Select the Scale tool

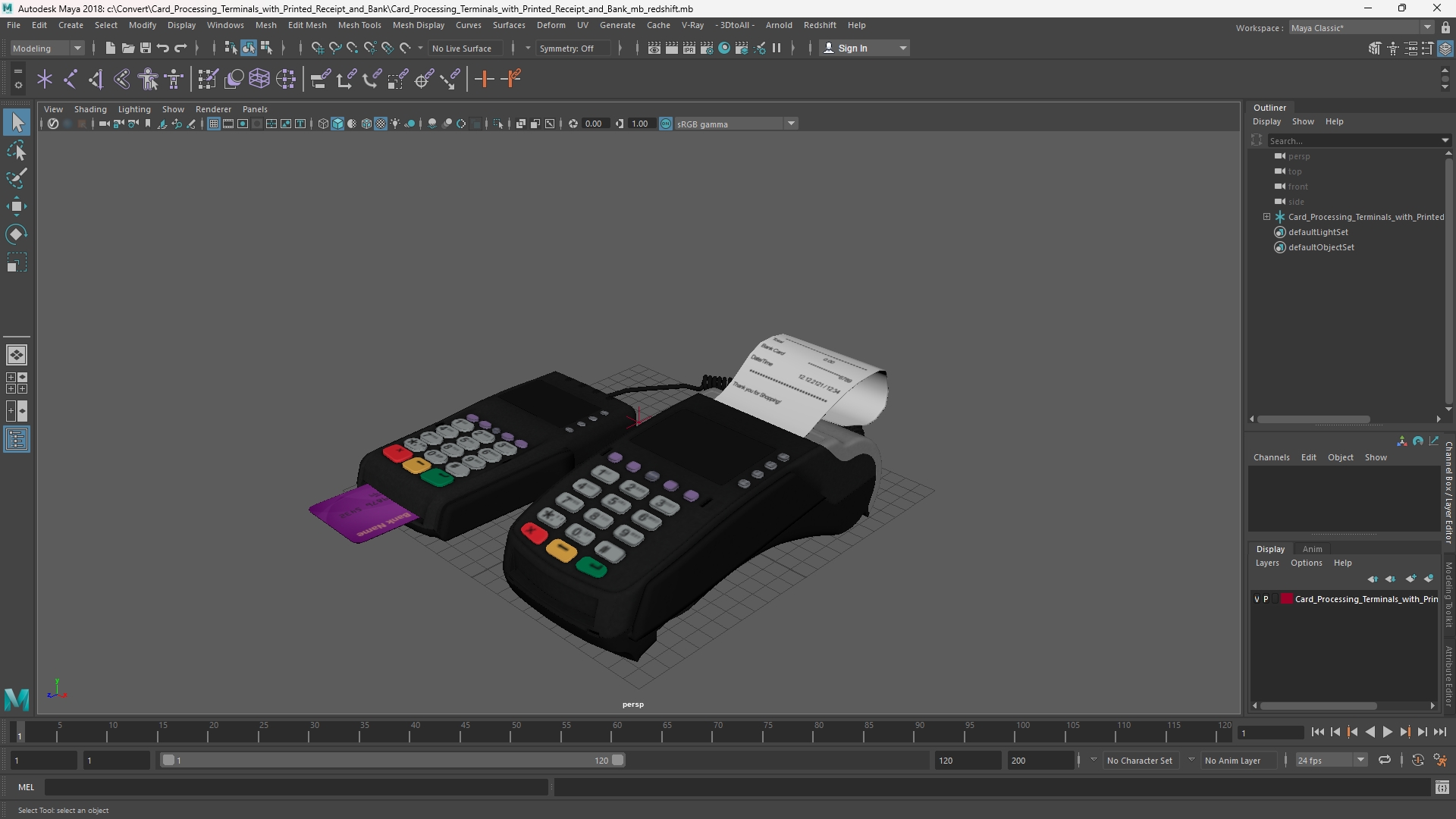point(17,262)
